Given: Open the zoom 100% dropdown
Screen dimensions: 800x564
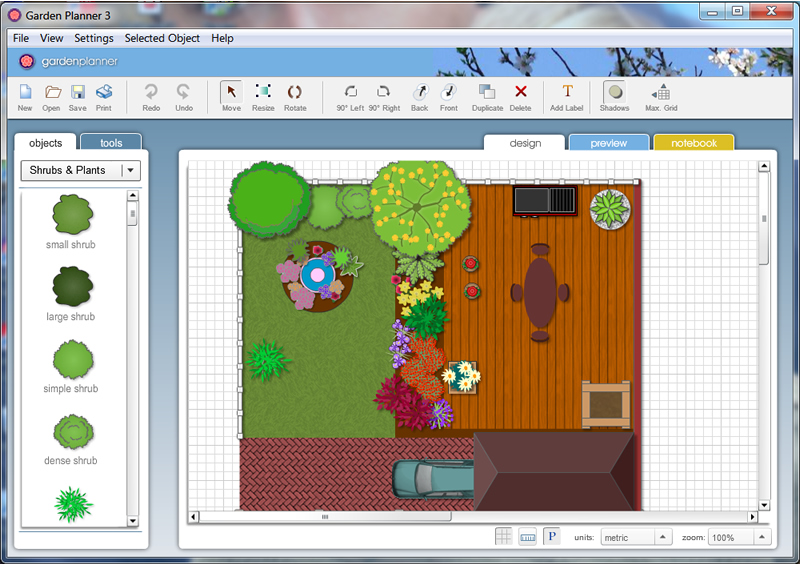Looking at the screenshot, I should pyautogui.click(x=739, y=537).
